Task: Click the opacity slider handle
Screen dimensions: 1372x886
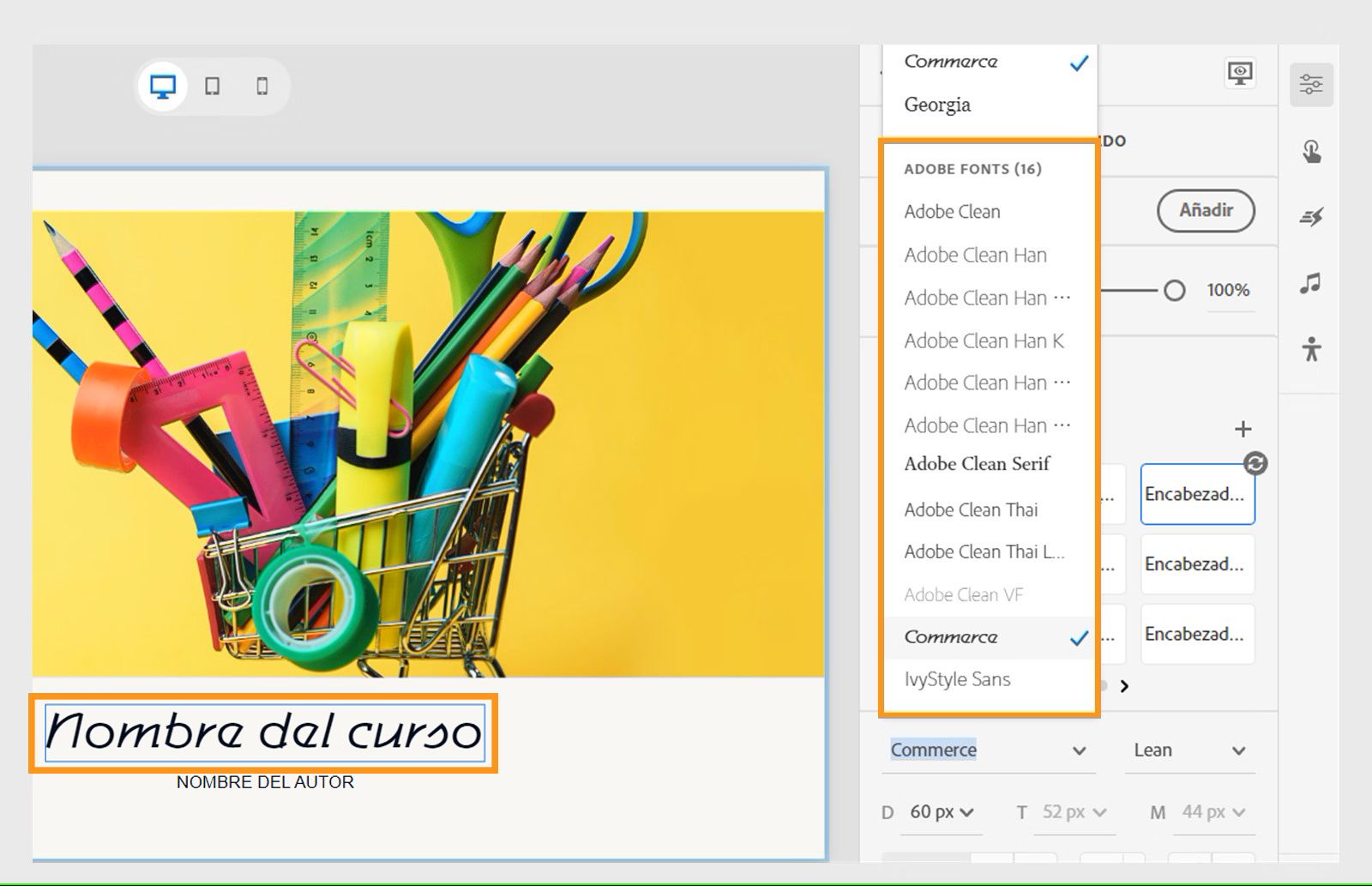Action: pyautogui.click(x=1175, y=291)
